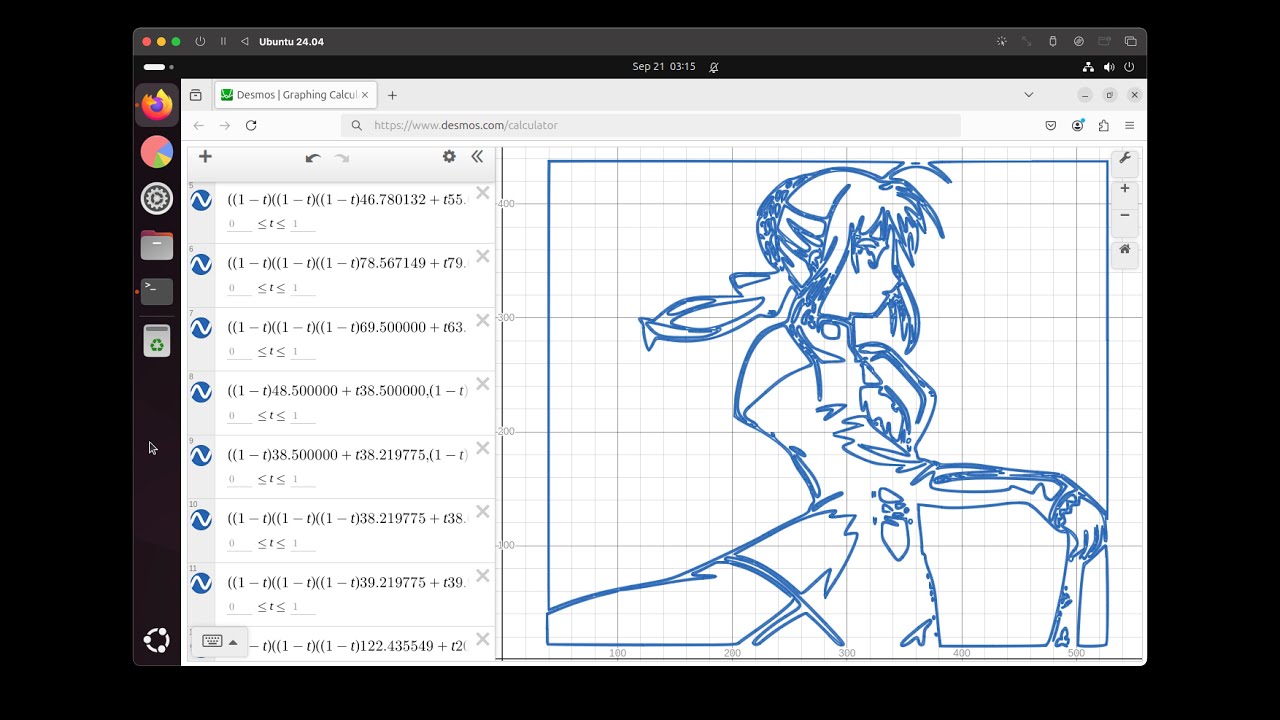The image size is (1280, 720).
Task: Toggle visibility of expression 11 curve
Action: tap(201, 583)
